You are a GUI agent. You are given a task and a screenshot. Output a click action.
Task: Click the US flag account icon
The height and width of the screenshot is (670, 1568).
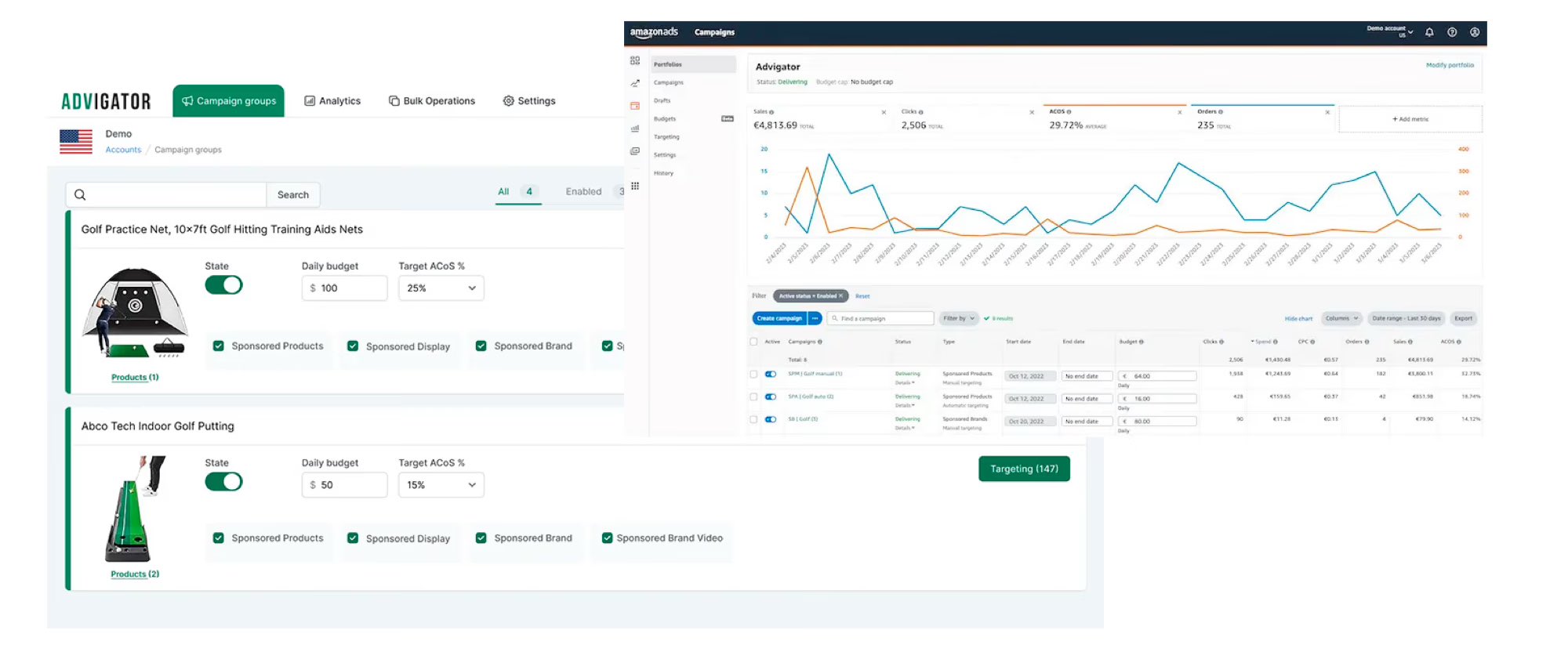coord(76,142)
